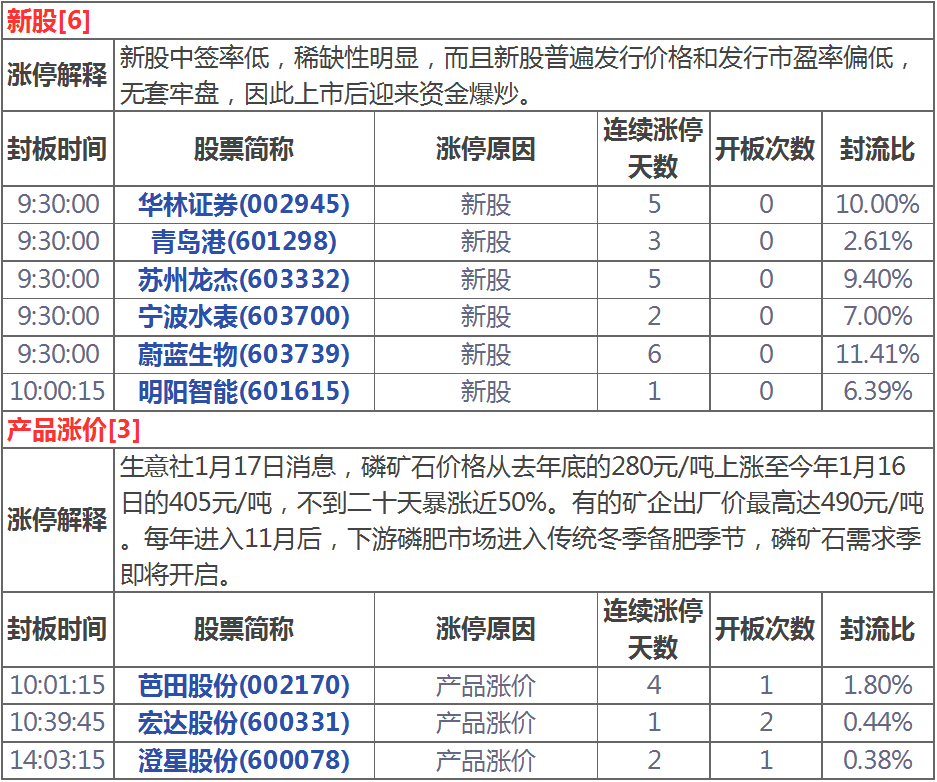Viewport: 937px width, 782px height.
Task: Open the 澄星股份(600078) stock link
Action: pyautogui.click(x=244, y=760)
